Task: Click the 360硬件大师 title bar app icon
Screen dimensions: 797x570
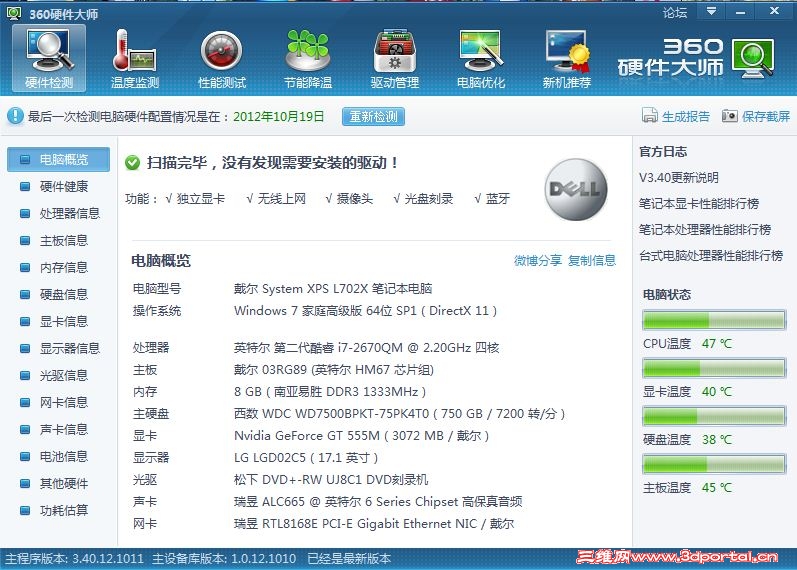Action: 14,13
